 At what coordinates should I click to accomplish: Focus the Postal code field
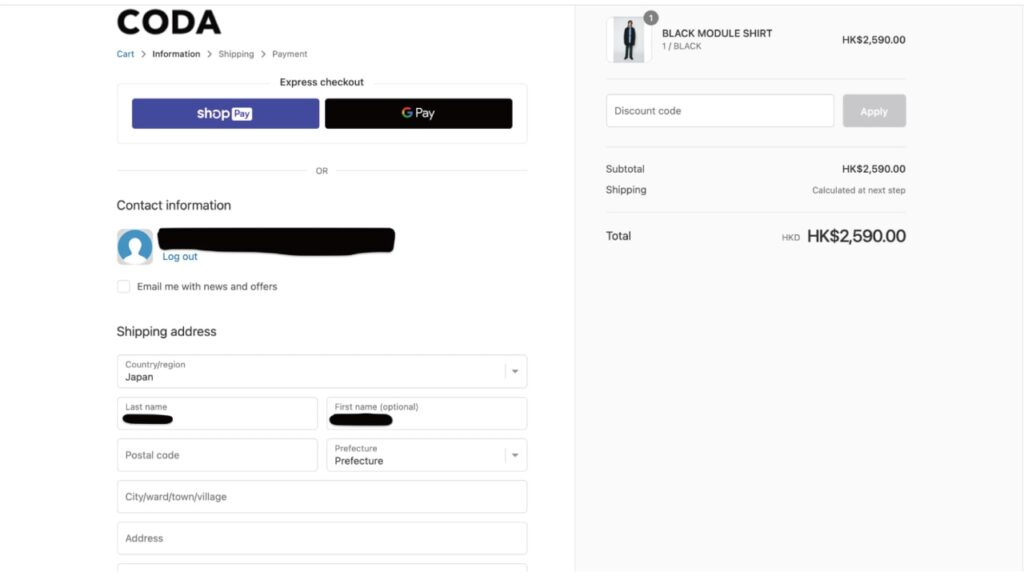217,455
